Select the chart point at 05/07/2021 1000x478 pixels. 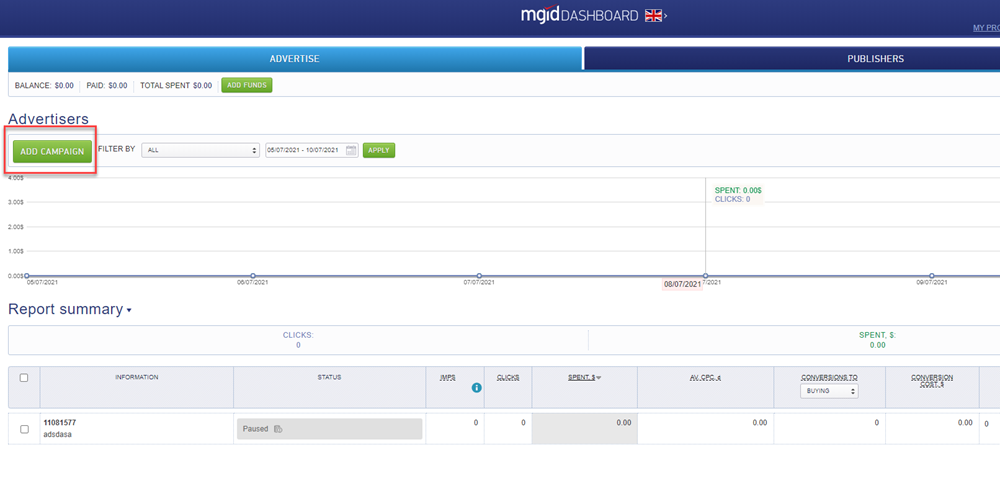pyautogui.click(x=27, y=276)
